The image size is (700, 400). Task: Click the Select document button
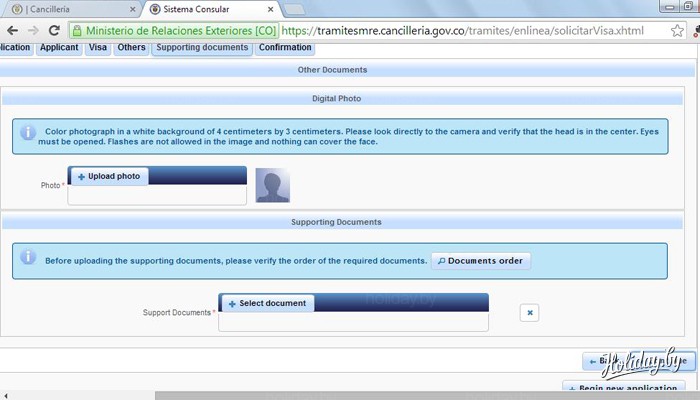pyautogui.click(x=266, y=303)
